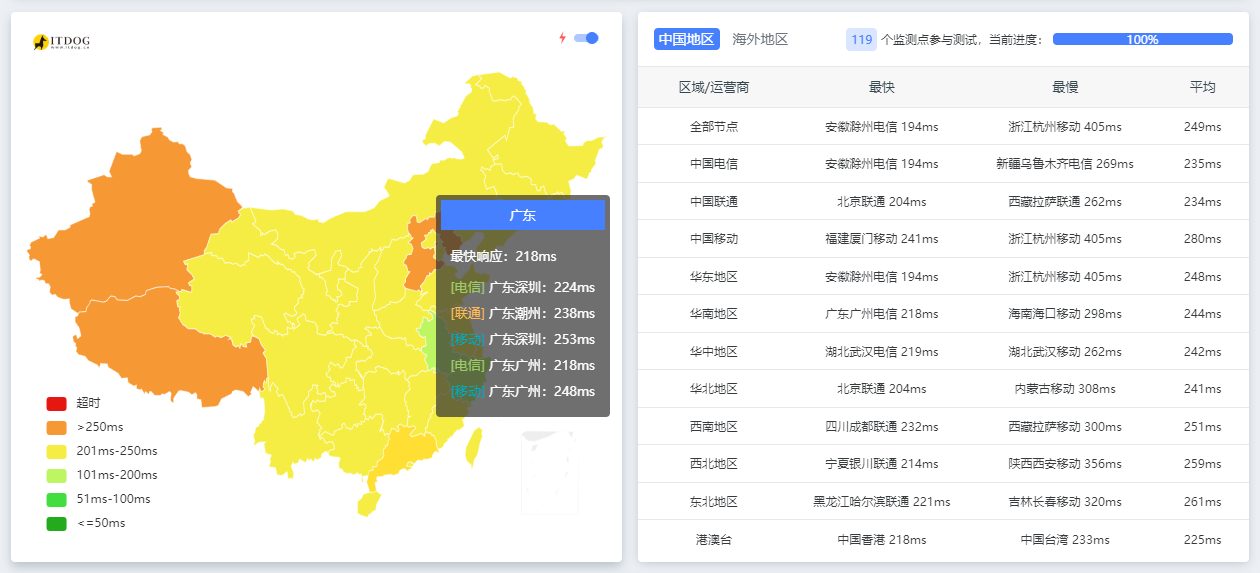The image size is (1260, 573).
Task: Click the 平均 column header
Action: click(1202, 87)
